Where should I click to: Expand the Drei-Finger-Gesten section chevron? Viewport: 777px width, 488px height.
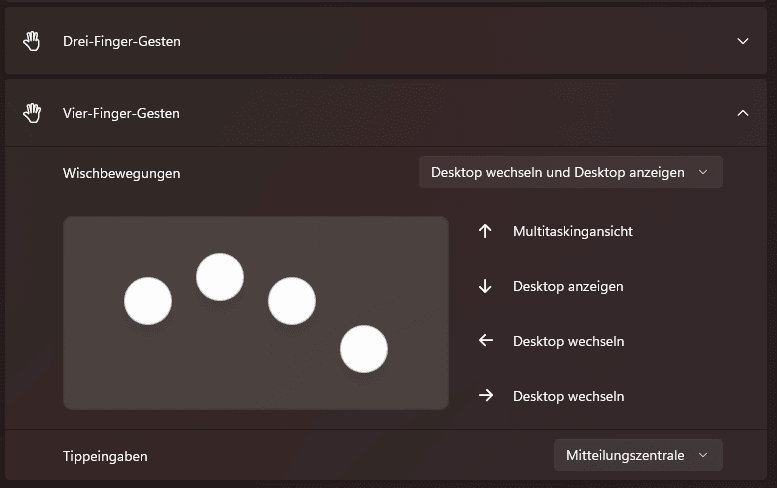743,41
